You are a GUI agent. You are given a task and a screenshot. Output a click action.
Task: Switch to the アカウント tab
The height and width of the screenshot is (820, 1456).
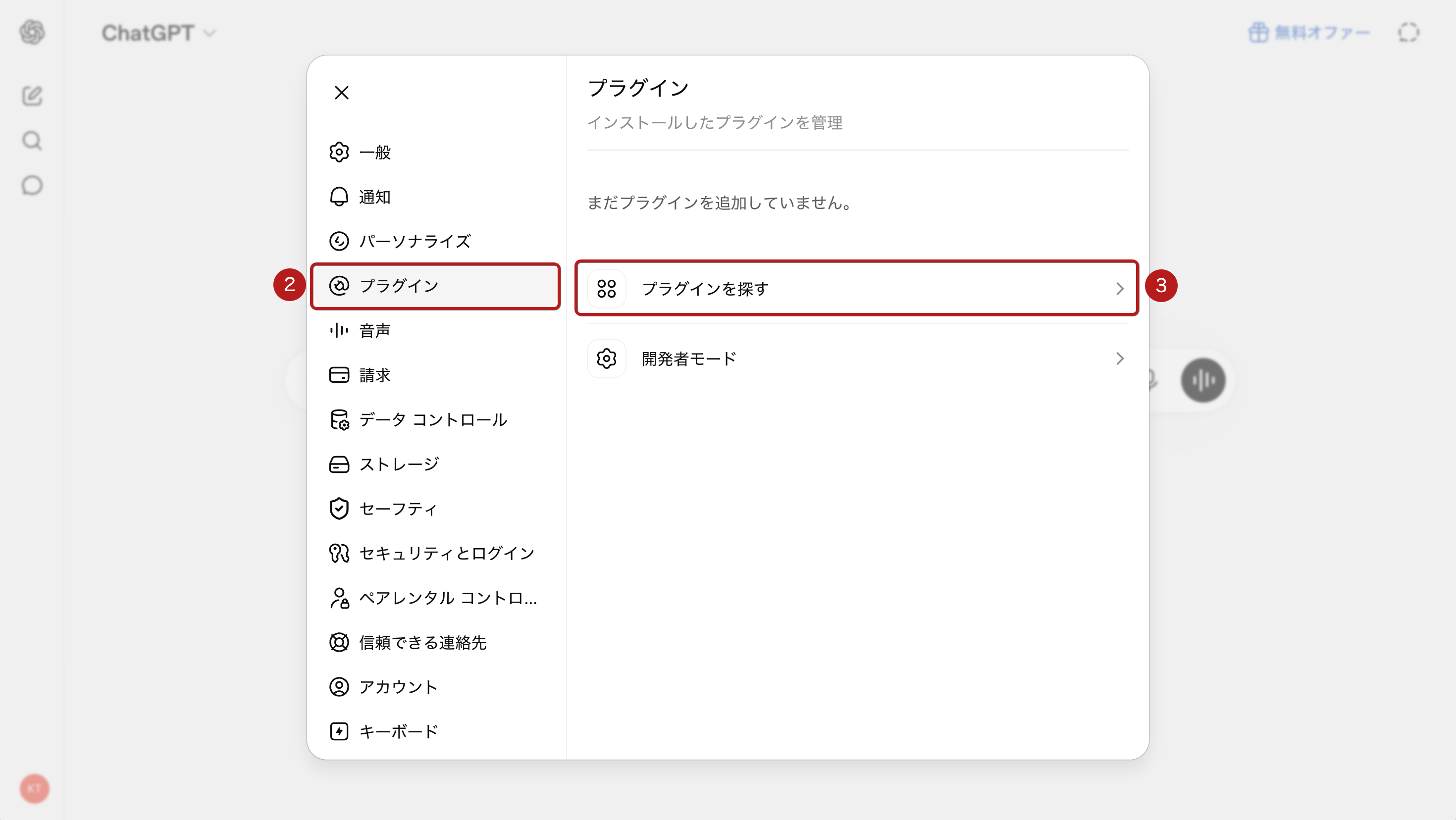tap(435, 687)
